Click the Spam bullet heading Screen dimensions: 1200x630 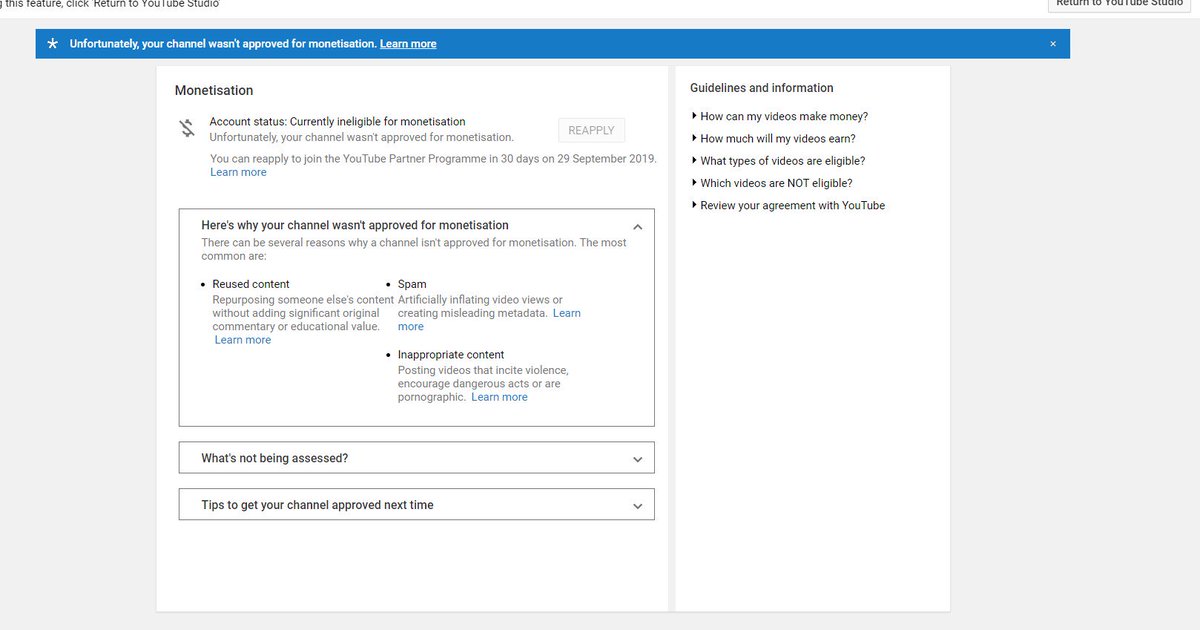412,284
